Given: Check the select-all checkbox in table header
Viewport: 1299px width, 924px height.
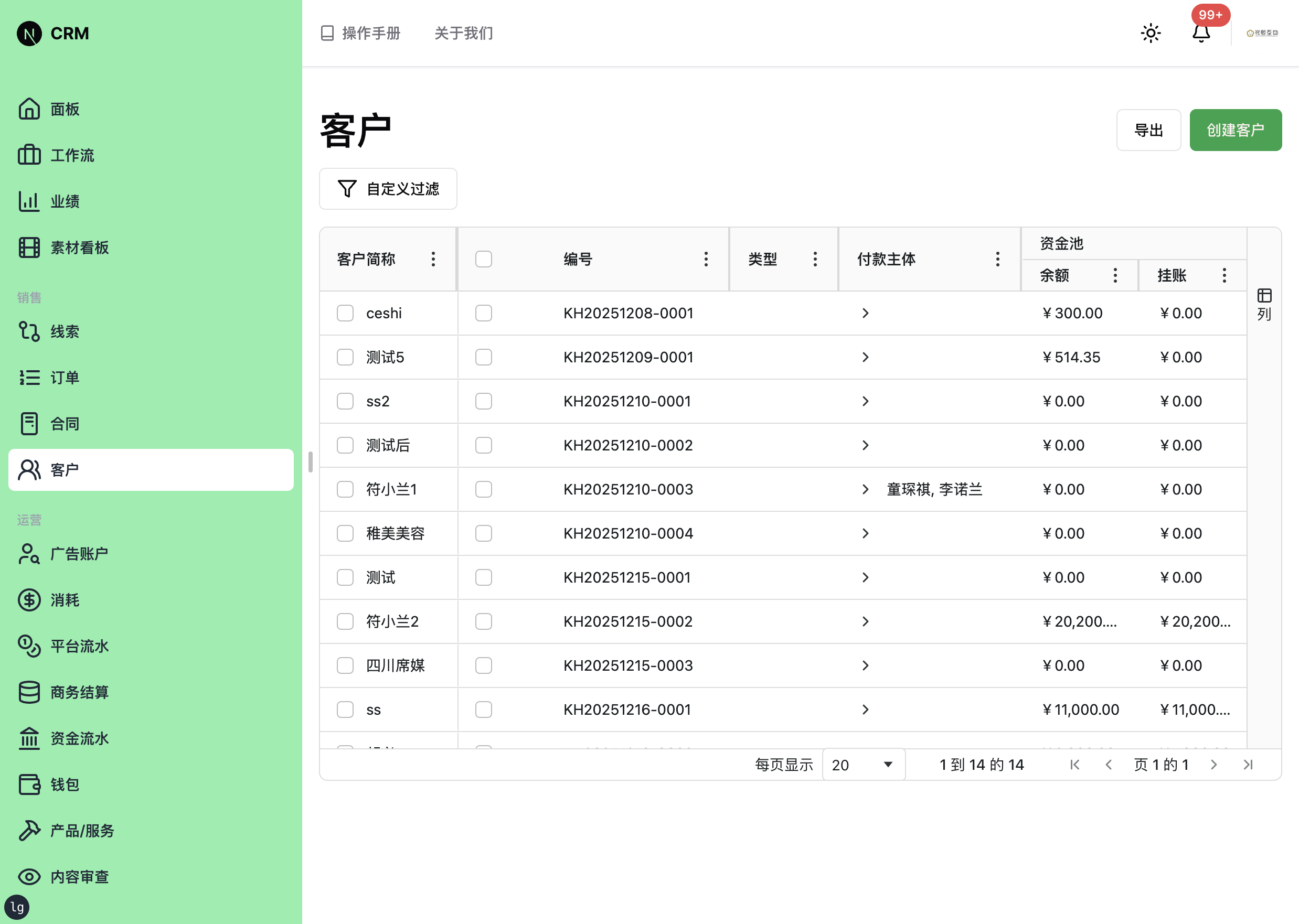Looking at the screenshot, I should [x=483, y=259].
